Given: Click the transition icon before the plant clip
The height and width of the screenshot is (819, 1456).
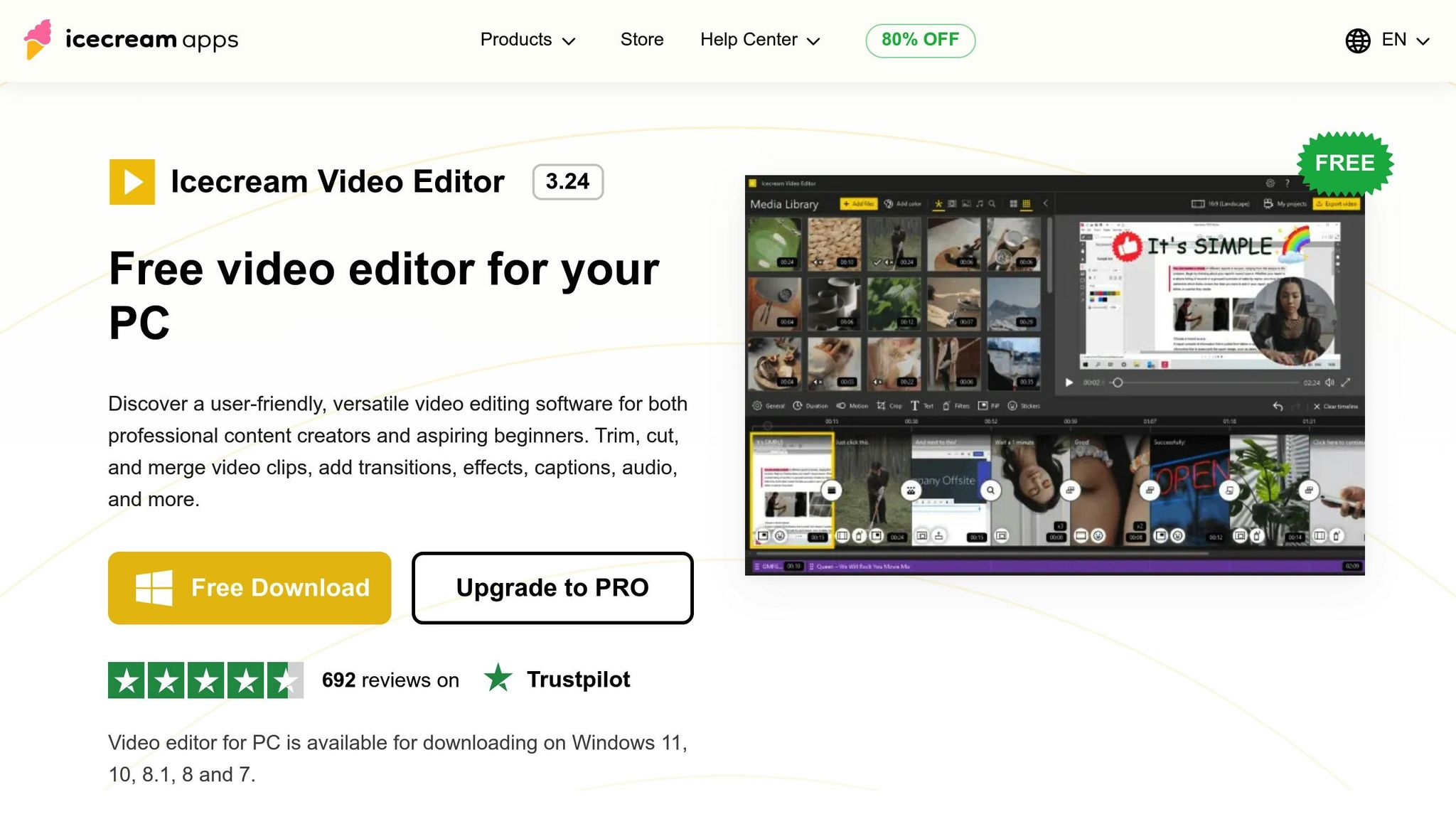Looking at the screenshot, I should click(x=1229, y=490).
